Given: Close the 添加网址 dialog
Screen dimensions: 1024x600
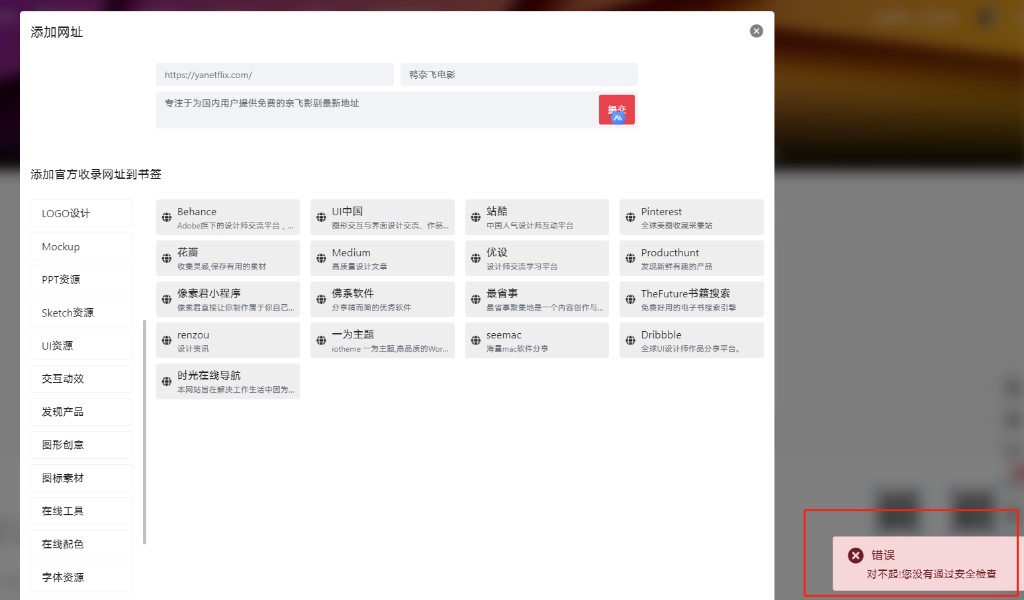Looking at the screenshot, I should tap(756, 31).
